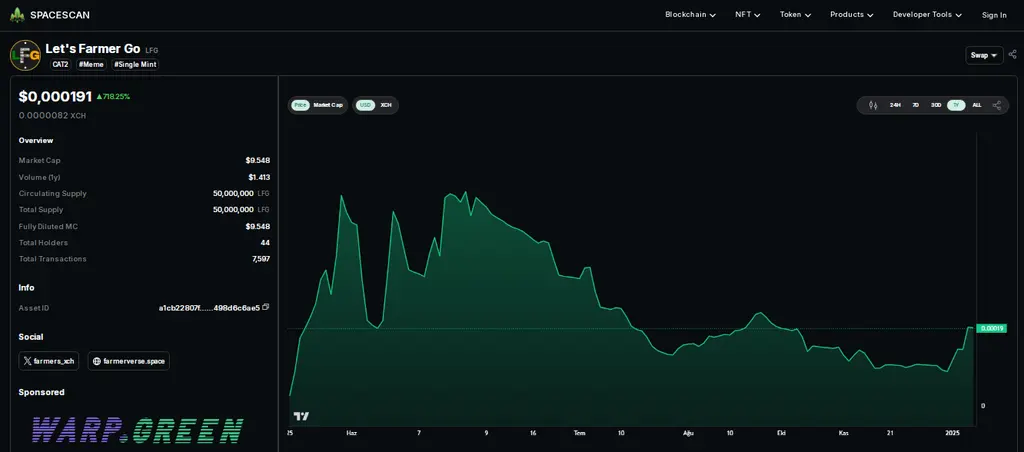Click the #Single Mint tag
Viewport: 1024px width, 452px height.
(x=135, y=65)
